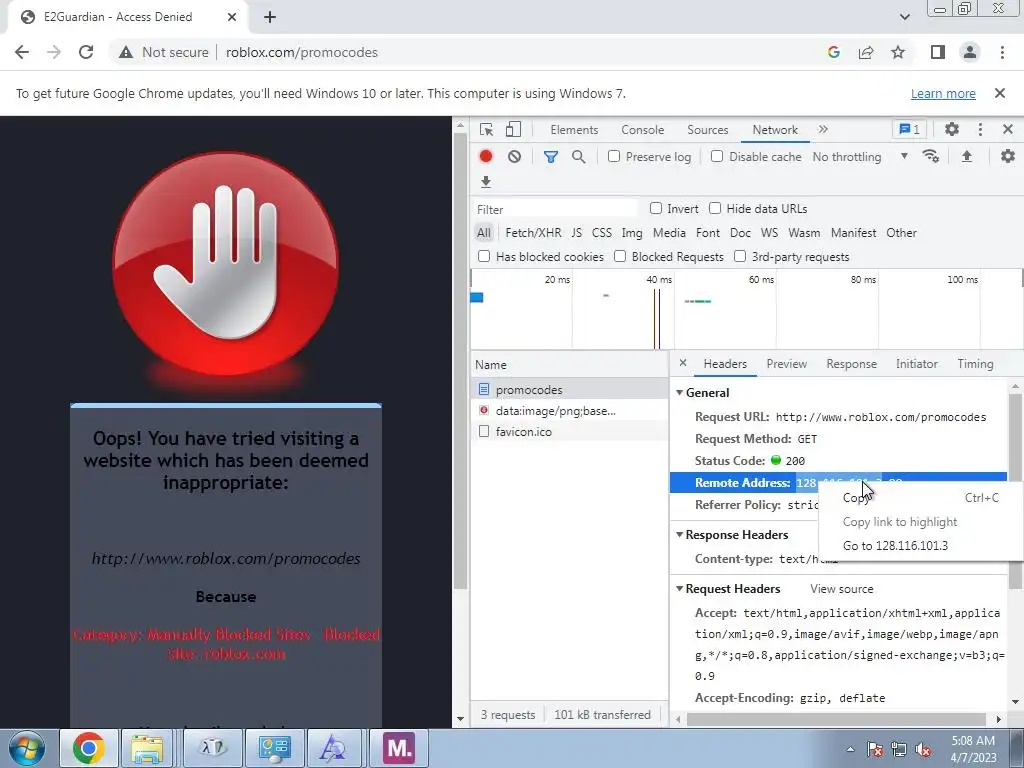Collapse the General section
The image size is (1024, 768).
(679, 392)
